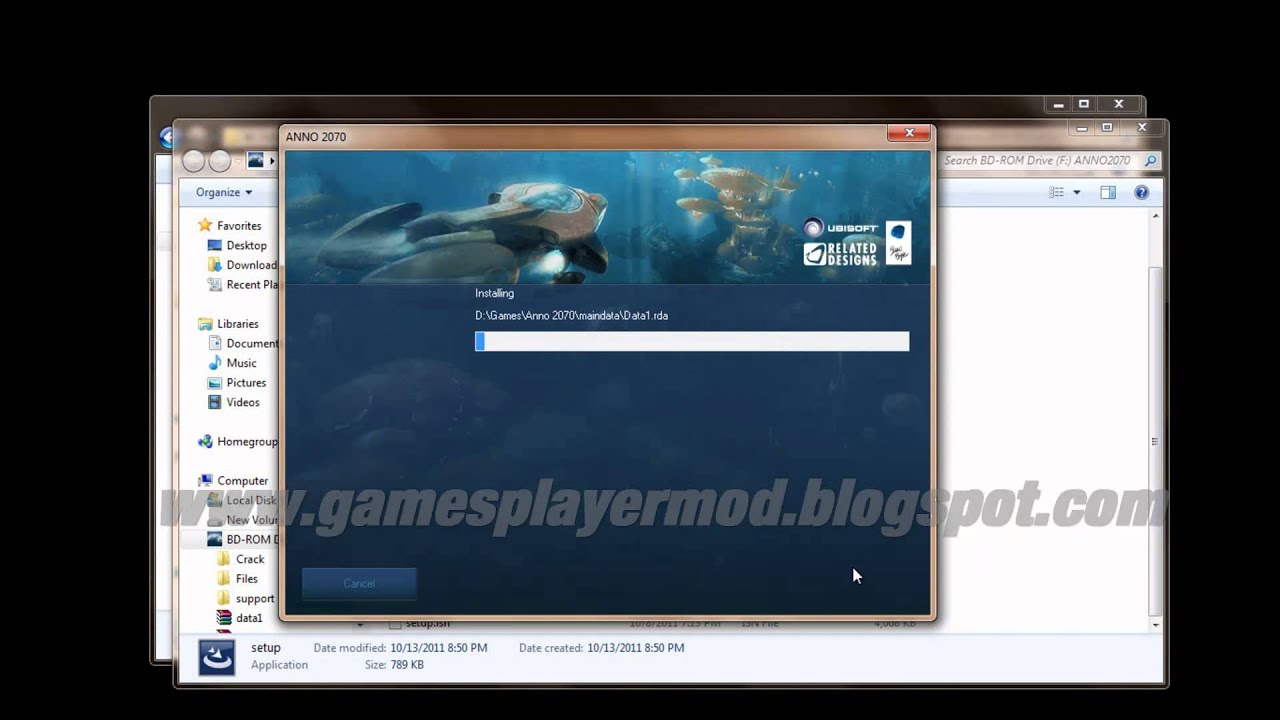Open the Videos library

click(243, 402)
